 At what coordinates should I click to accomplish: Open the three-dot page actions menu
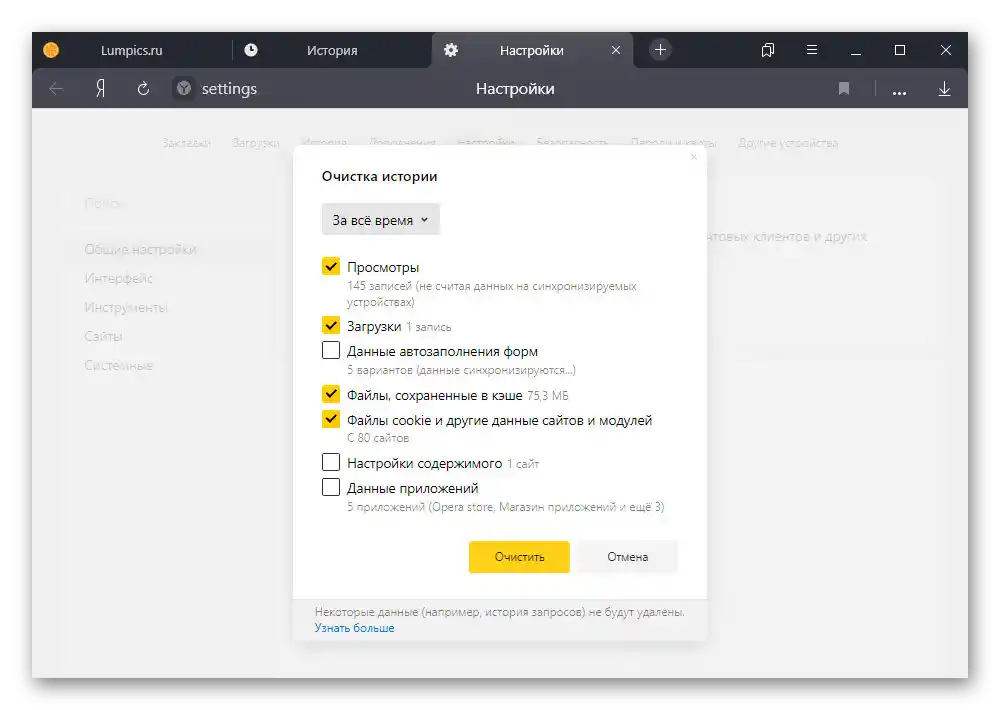899,92
